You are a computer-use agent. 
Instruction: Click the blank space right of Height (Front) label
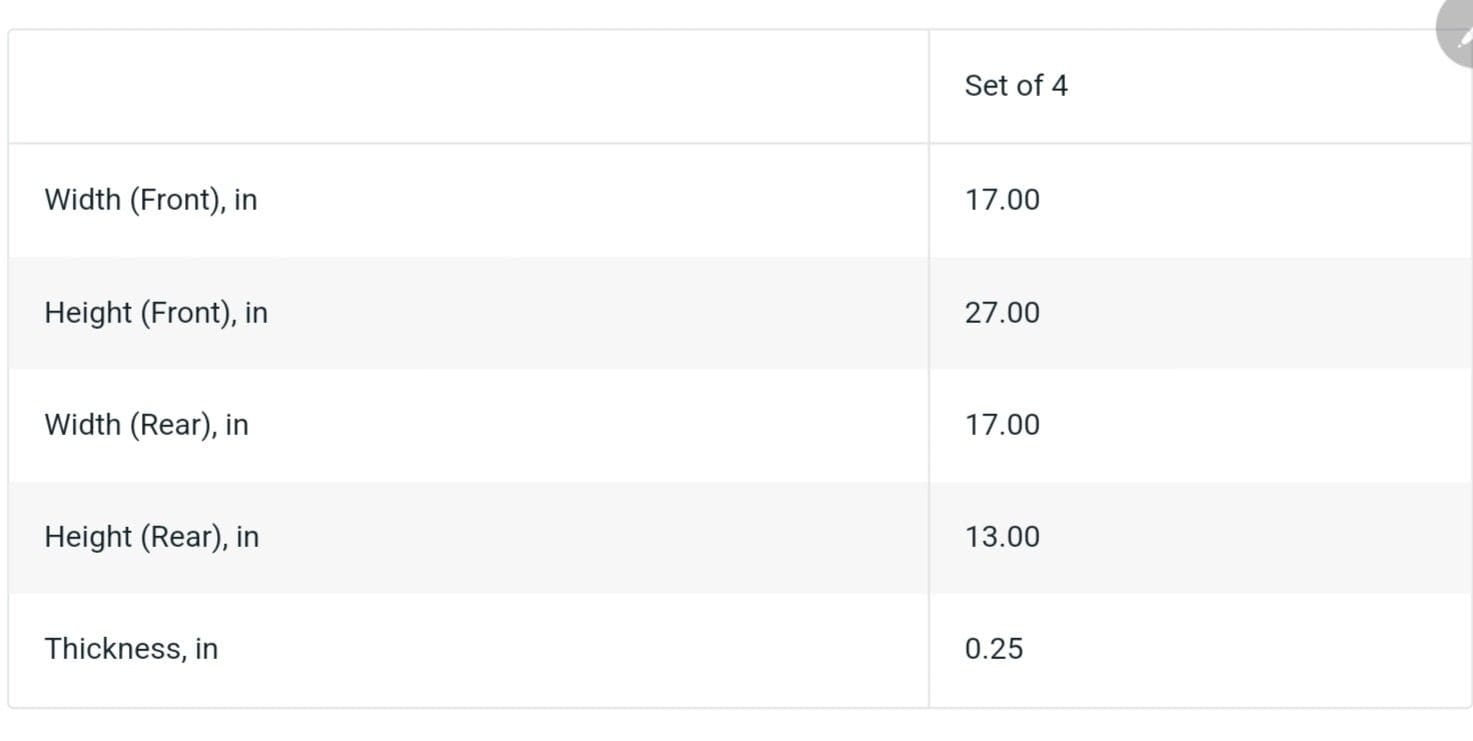click(598, 313)
